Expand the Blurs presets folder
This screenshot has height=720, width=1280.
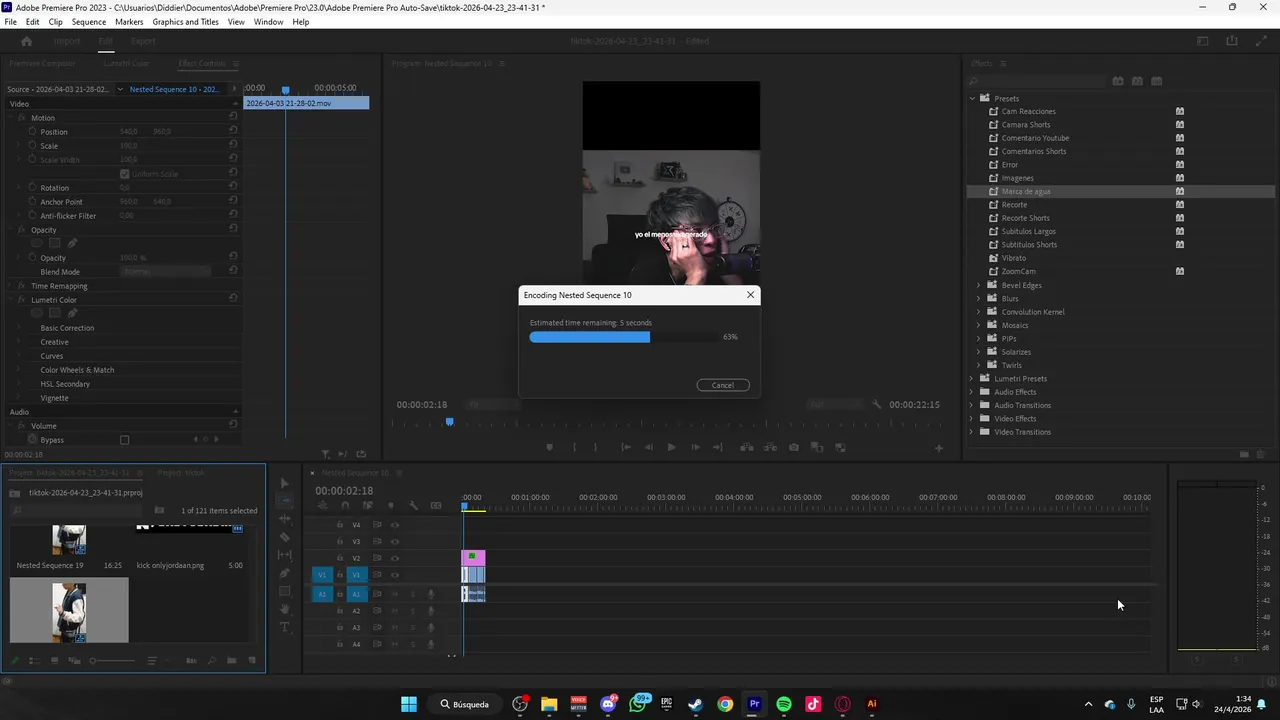979,298
